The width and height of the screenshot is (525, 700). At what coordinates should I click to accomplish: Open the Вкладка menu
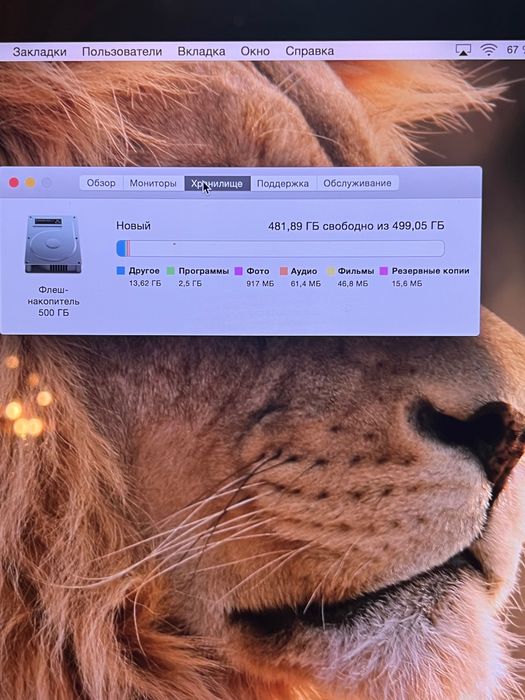click(x=201, y=51)
